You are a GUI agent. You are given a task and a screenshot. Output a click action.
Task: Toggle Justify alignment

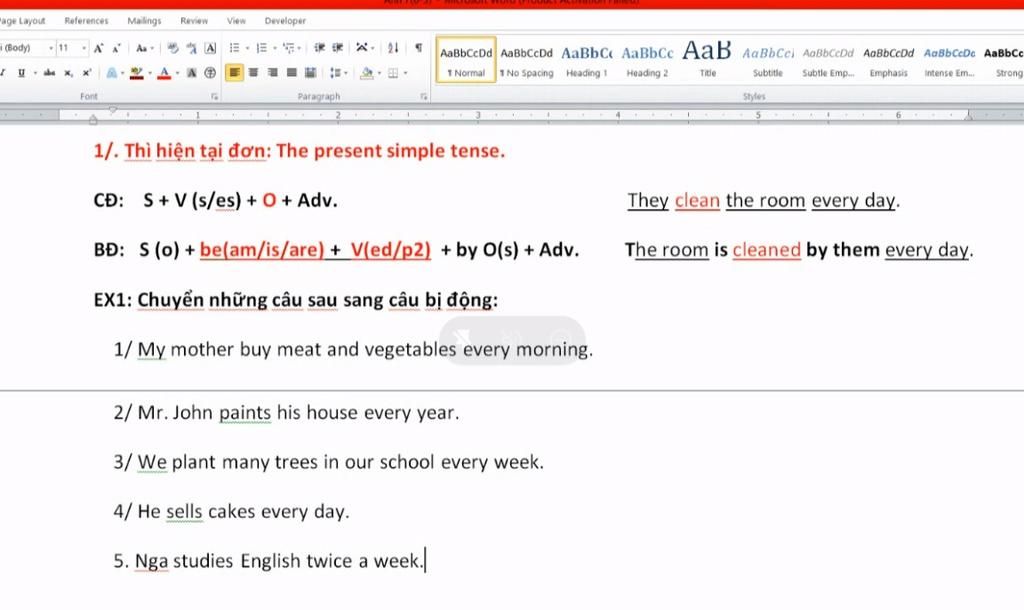coord(291,72)
